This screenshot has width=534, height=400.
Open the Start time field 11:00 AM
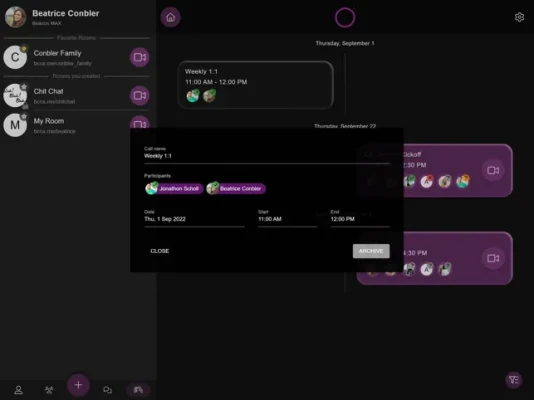pos(287,218)
